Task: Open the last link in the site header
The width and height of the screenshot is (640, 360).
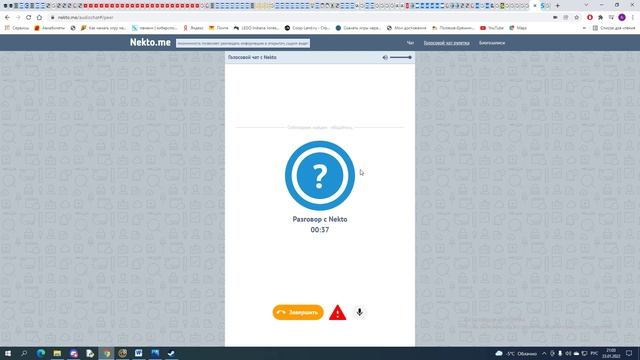Action: 492,43
